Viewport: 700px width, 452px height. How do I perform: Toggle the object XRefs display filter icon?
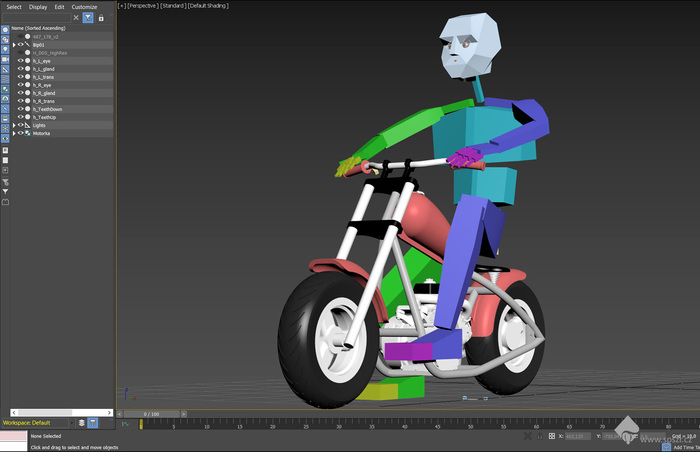pyautogui.click(x=5, y=99)
